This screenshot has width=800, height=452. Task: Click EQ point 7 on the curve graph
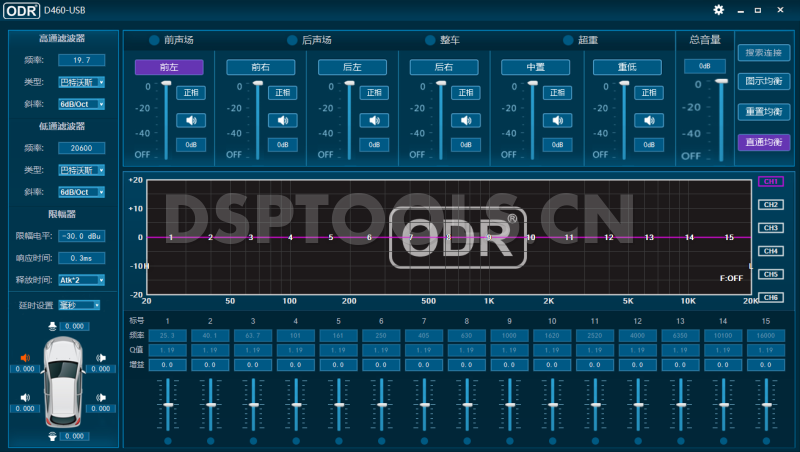coord(411,237)
